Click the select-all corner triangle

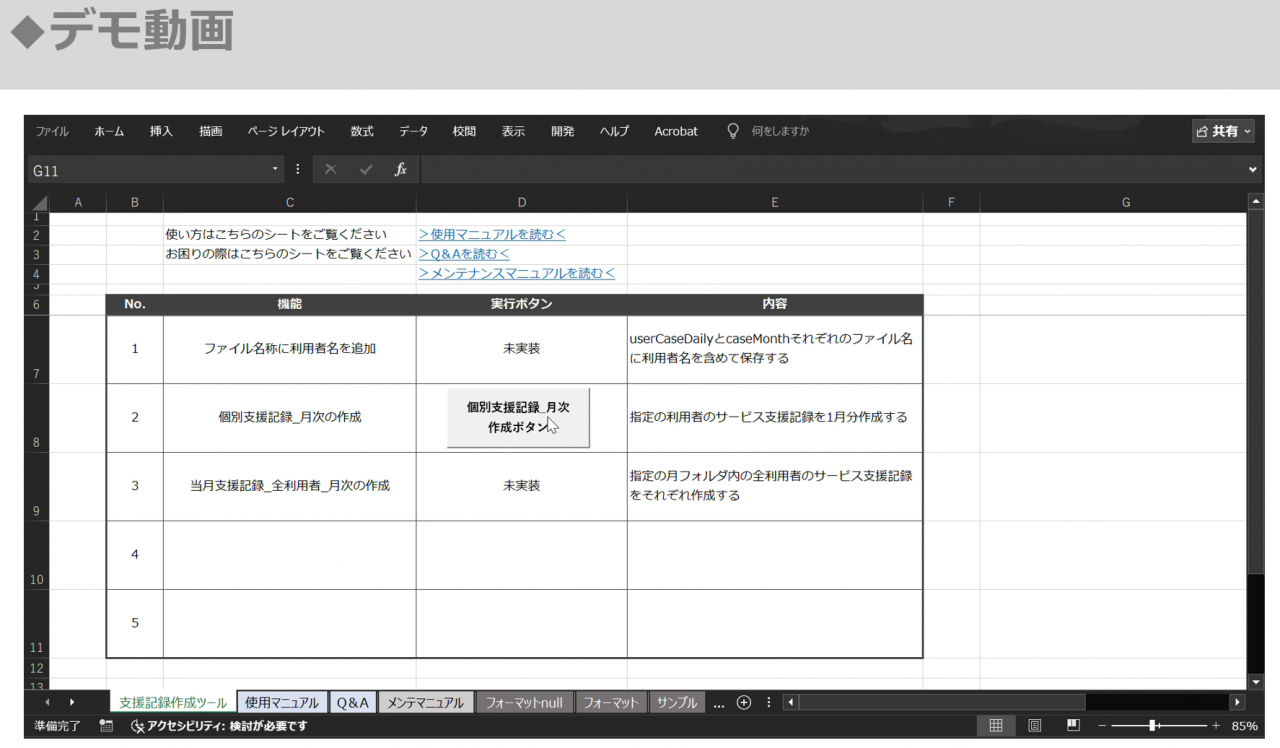point(40,203)
